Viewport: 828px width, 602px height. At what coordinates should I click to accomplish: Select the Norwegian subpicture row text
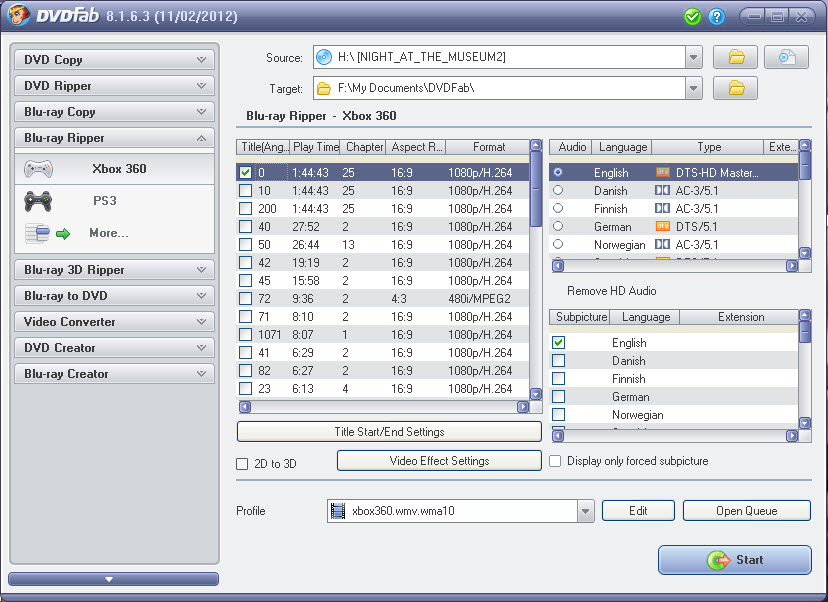click(x=637, y=415)
